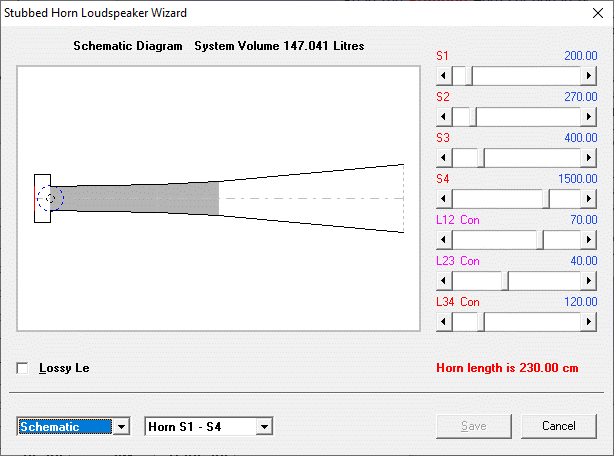Click the L12 value 70.00
The width and height of the screenshot is (614, 456).
tap(583, 220)
